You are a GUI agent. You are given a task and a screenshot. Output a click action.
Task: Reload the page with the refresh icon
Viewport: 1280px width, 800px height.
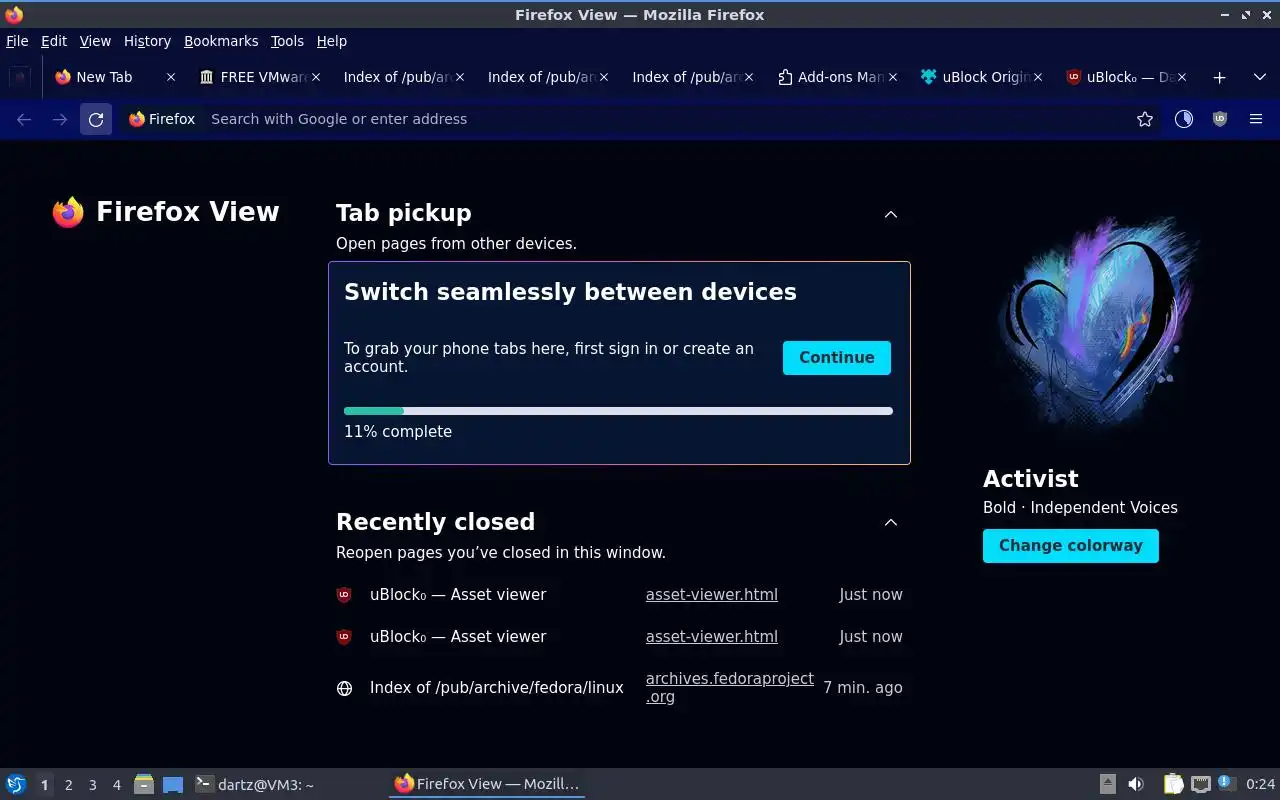[x=96, y=119]
